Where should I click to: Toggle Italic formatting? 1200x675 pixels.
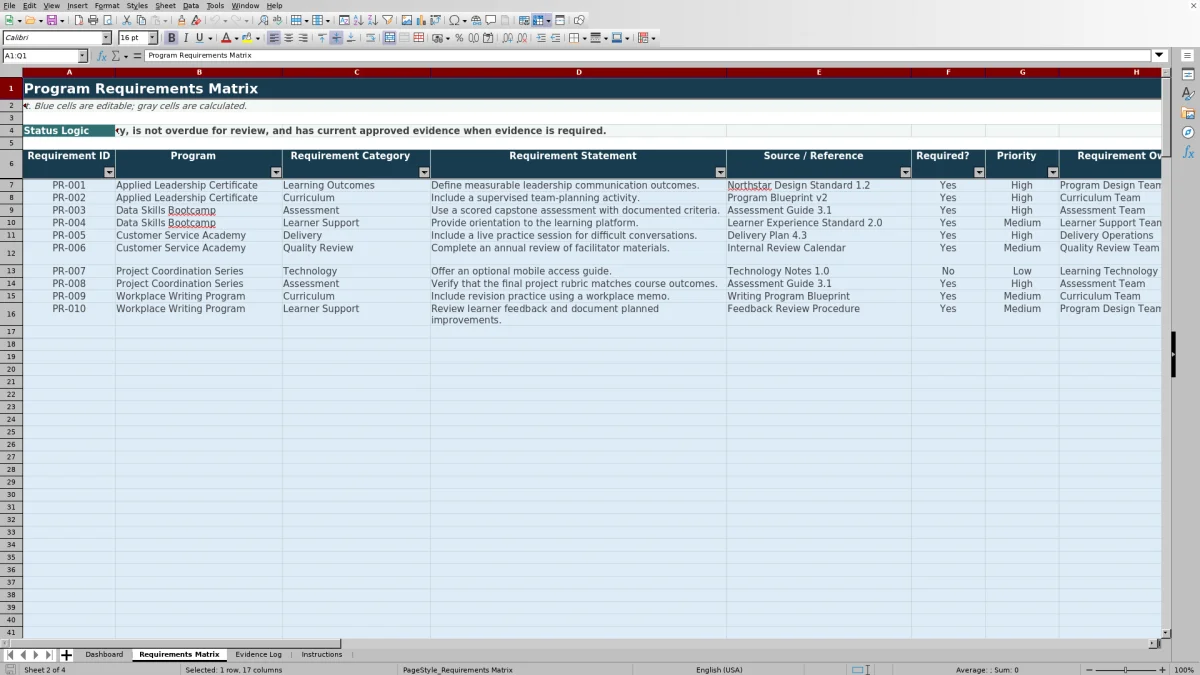coord(186,38)
